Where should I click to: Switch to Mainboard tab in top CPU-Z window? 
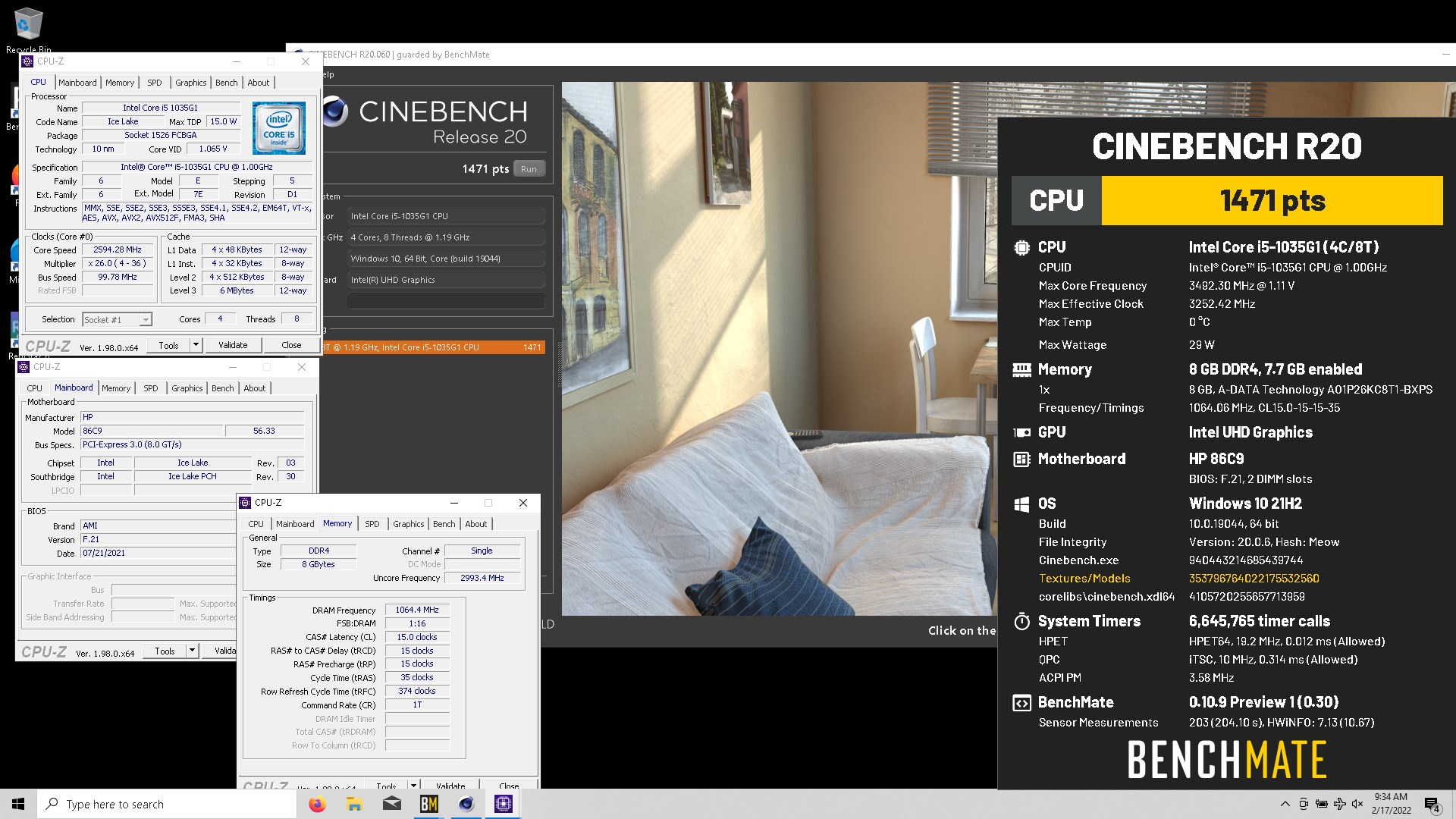[x=77, y=83]
